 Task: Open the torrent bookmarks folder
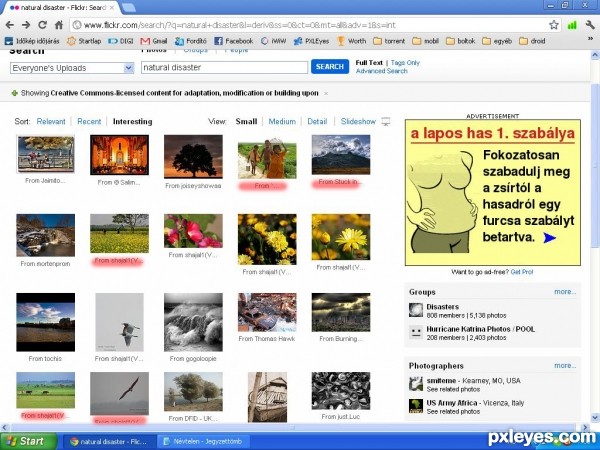[x=389, y=41]
